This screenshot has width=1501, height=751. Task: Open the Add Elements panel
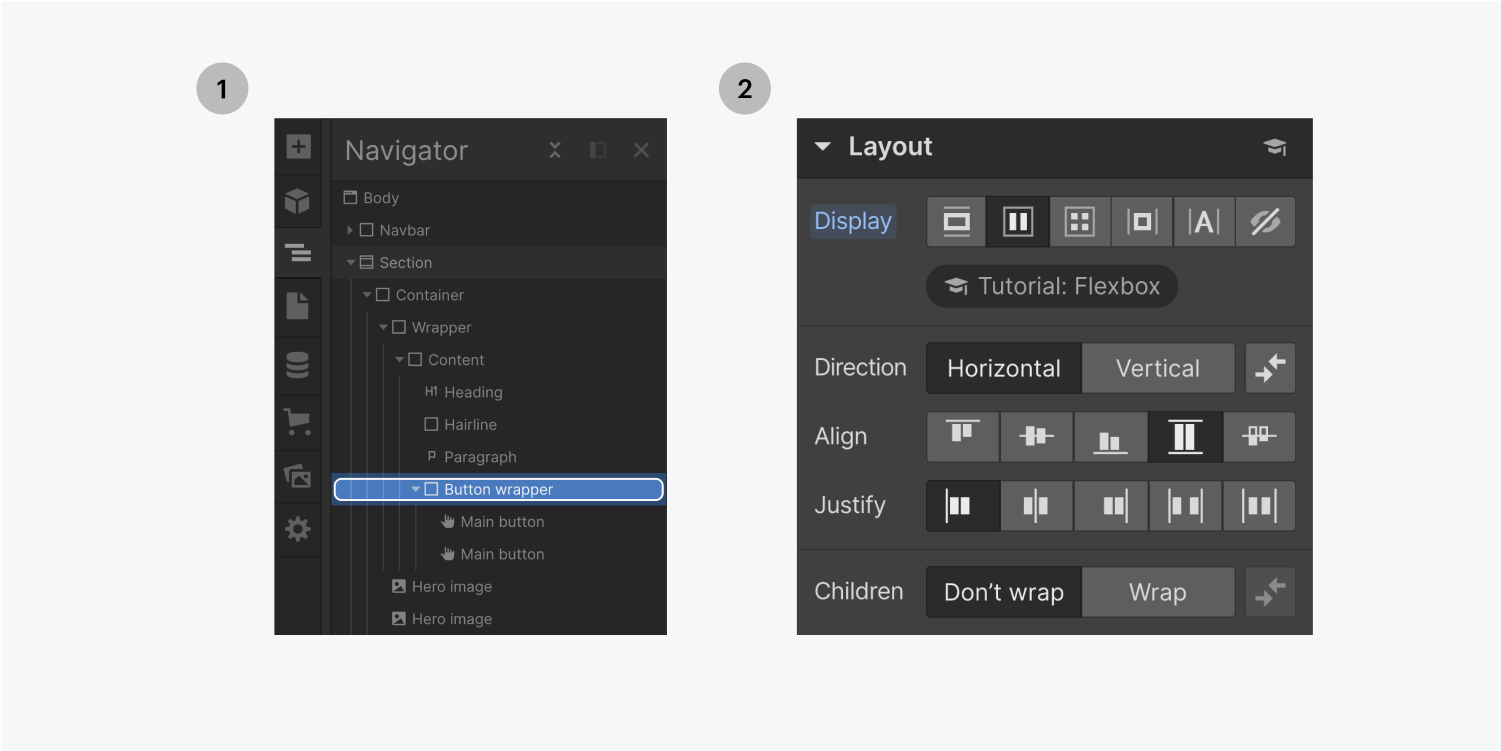pos(297,147)
